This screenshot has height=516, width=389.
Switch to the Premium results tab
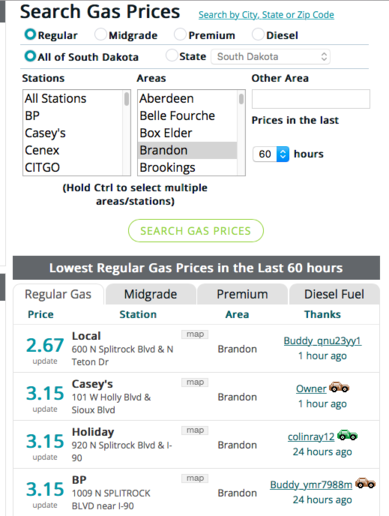tap(242, 294)
